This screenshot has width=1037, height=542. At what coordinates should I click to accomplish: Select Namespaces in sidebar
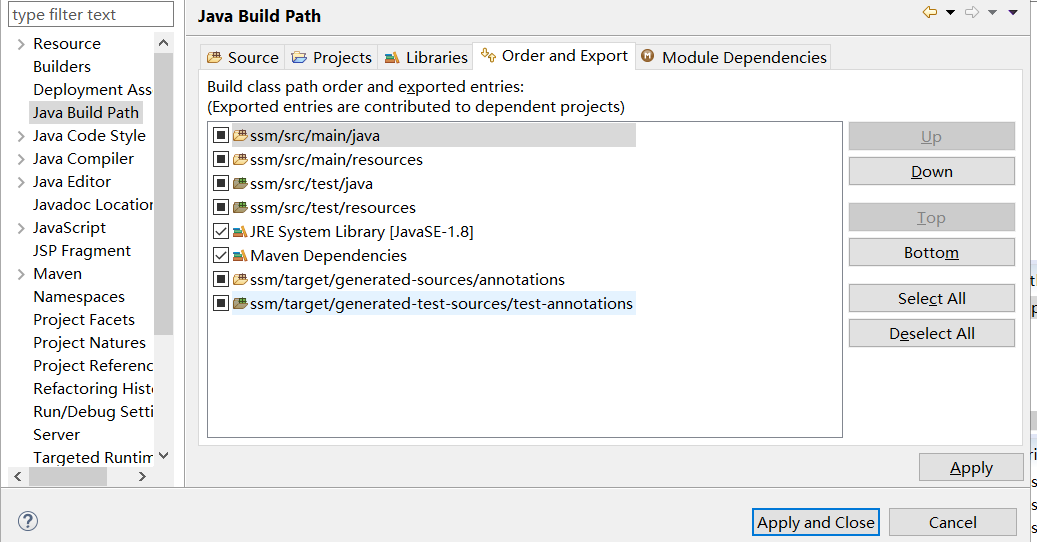(79, 297)
